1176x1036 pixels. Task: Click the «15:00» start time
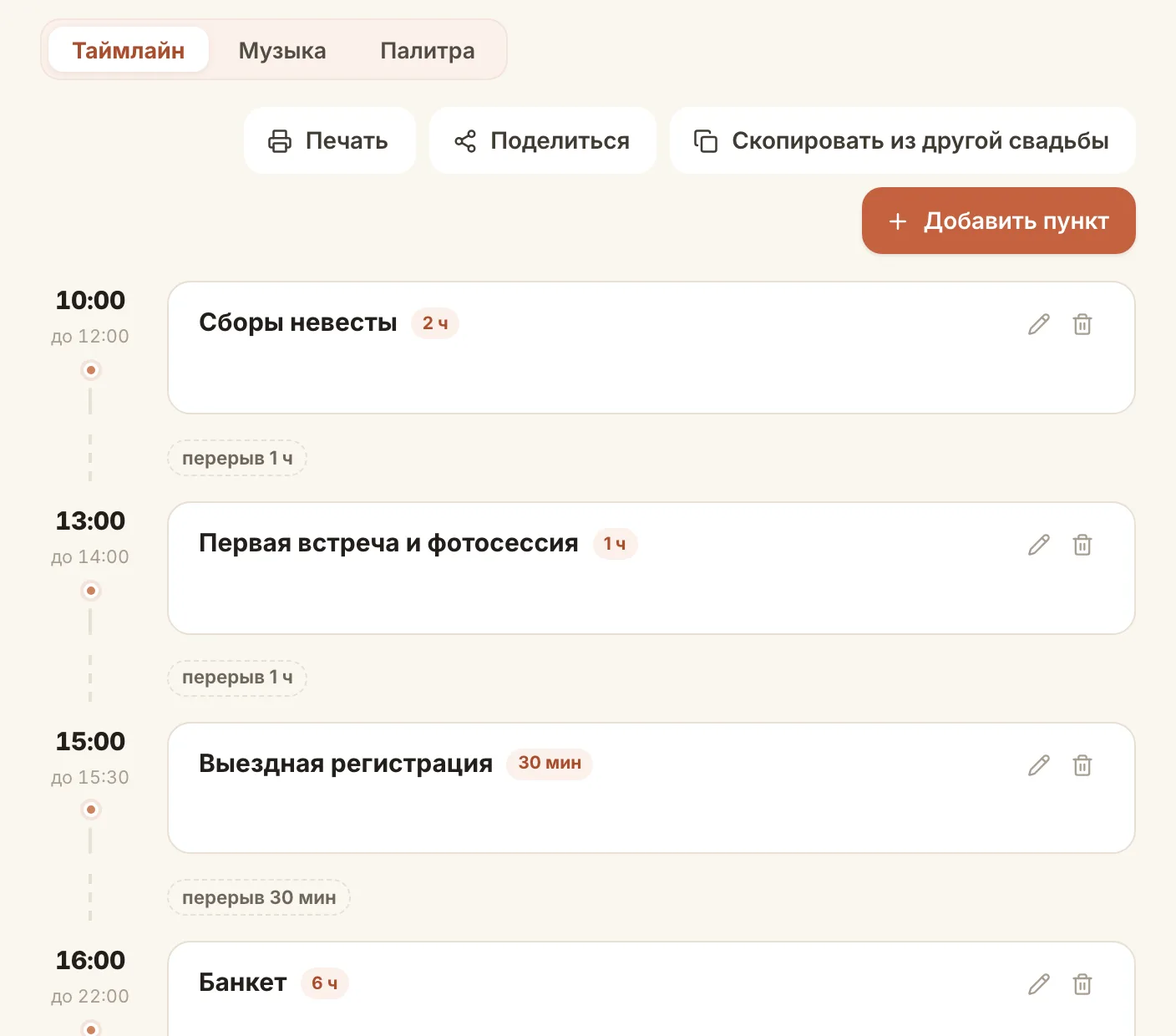pos(90,741)
